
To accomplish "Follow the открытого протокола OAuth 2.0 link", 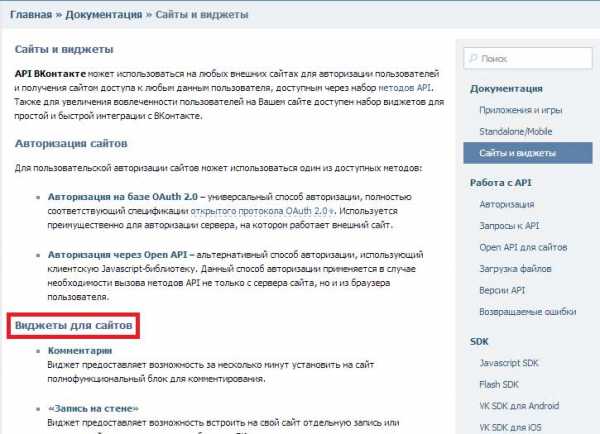I will tap(262, 211).
